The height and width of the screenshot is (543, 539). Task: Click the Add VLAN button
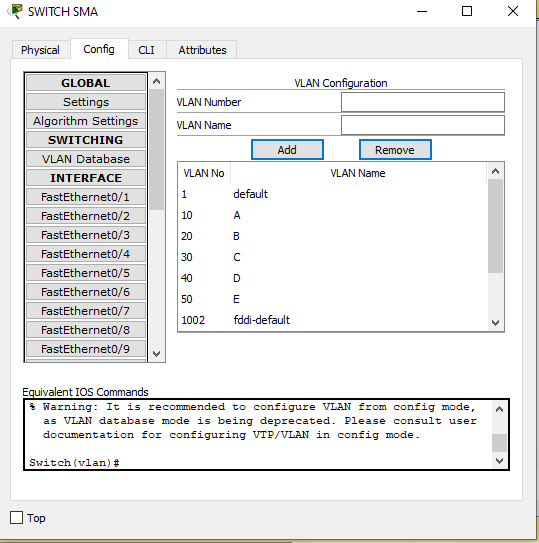287,150
